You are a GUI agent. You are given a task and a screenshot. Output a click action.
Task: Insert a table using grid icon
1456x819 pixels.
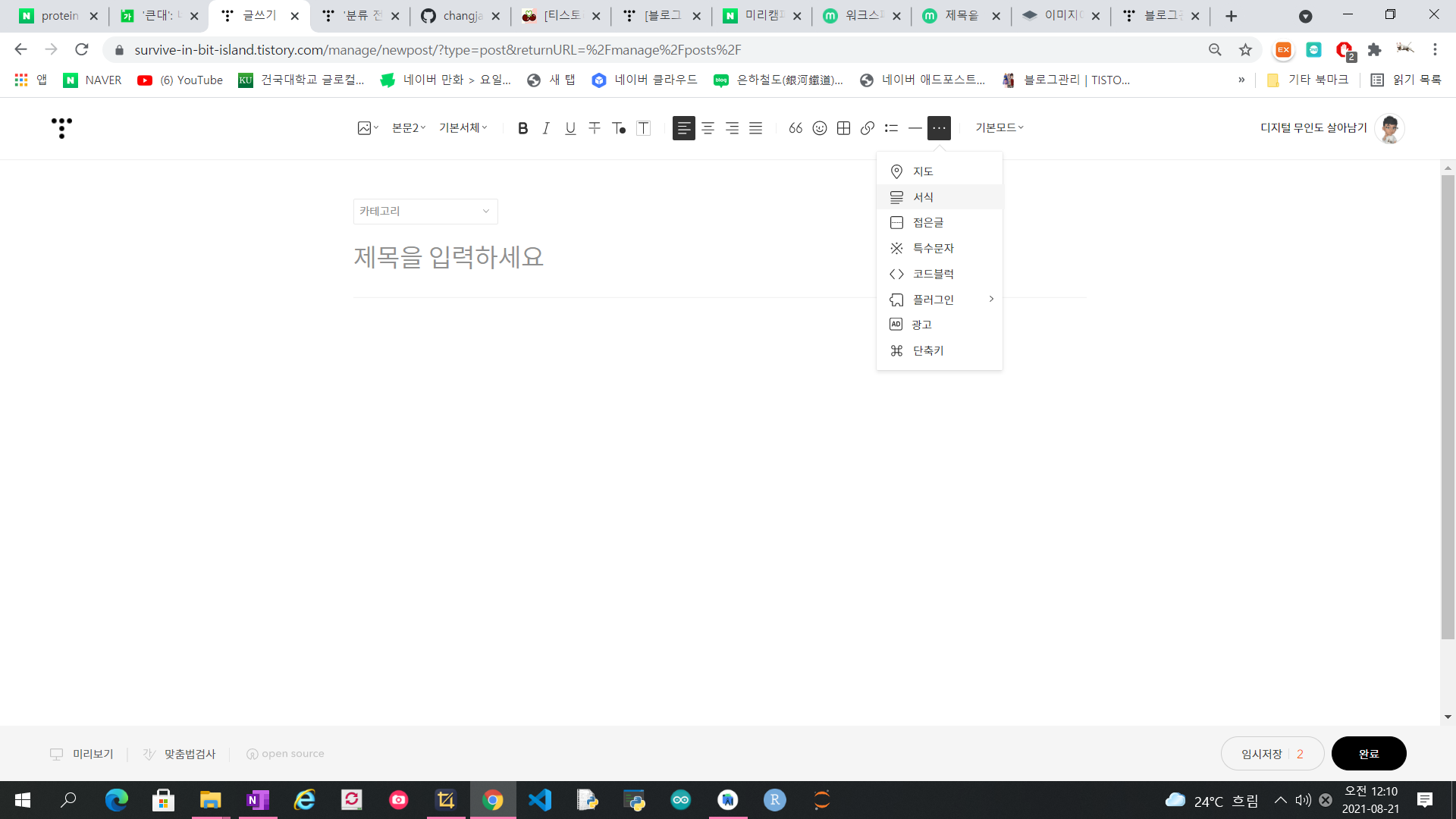click(843, 128)
